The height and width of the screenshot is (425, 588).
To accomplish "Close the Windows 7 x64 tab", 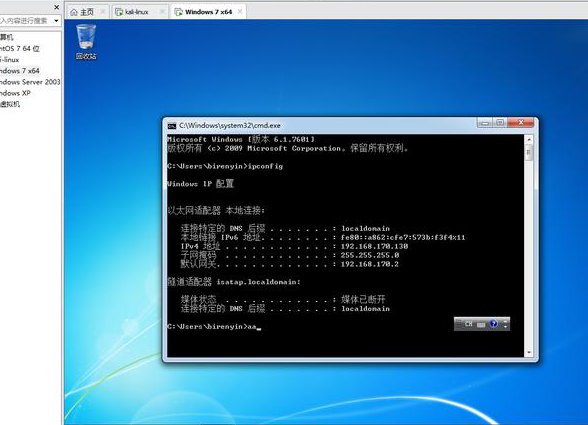I will (x=240, y=12).
